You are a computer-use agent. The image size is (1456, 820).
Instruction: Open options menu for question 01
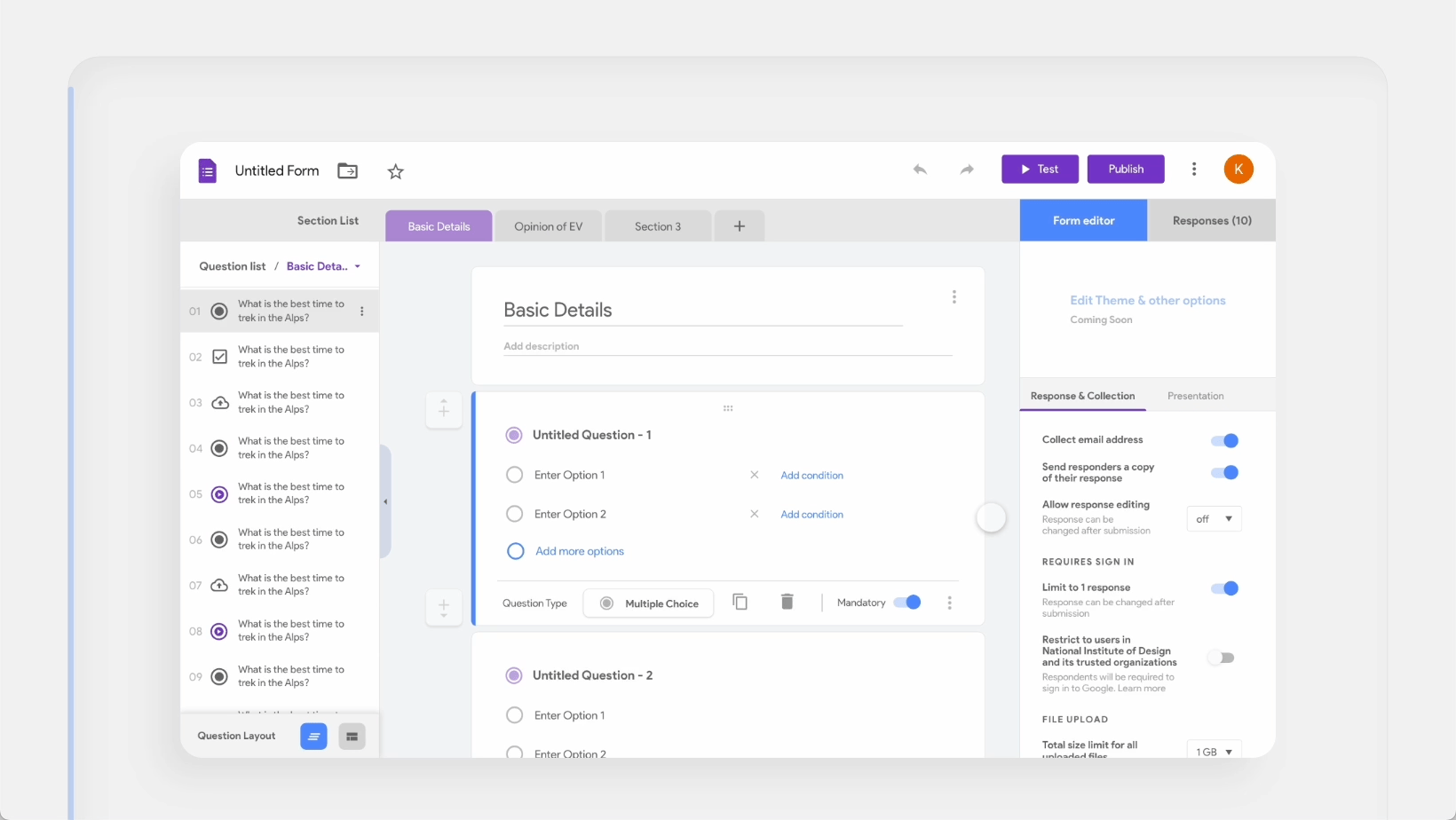[x=361, y=311]
